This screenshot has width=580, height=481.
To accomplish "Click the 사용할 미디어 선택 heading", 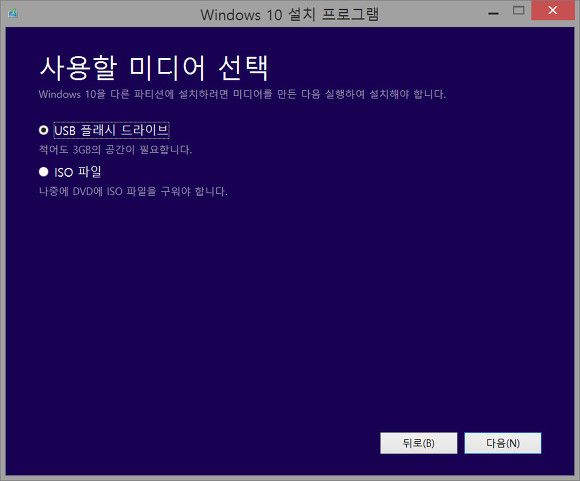I will (x=154, y=68).
